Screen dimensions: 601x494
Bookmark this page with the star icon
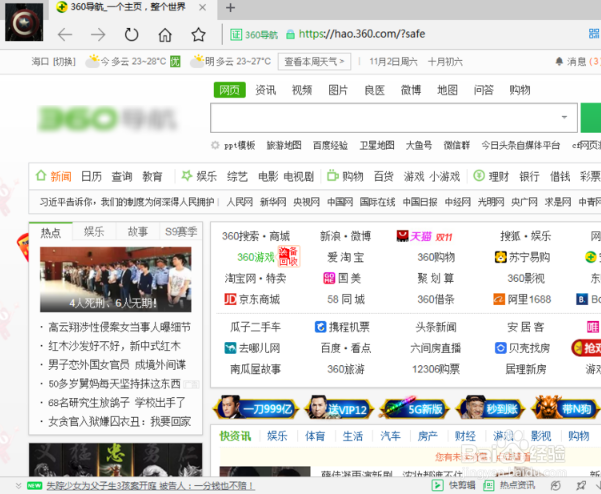coord(198,34)
